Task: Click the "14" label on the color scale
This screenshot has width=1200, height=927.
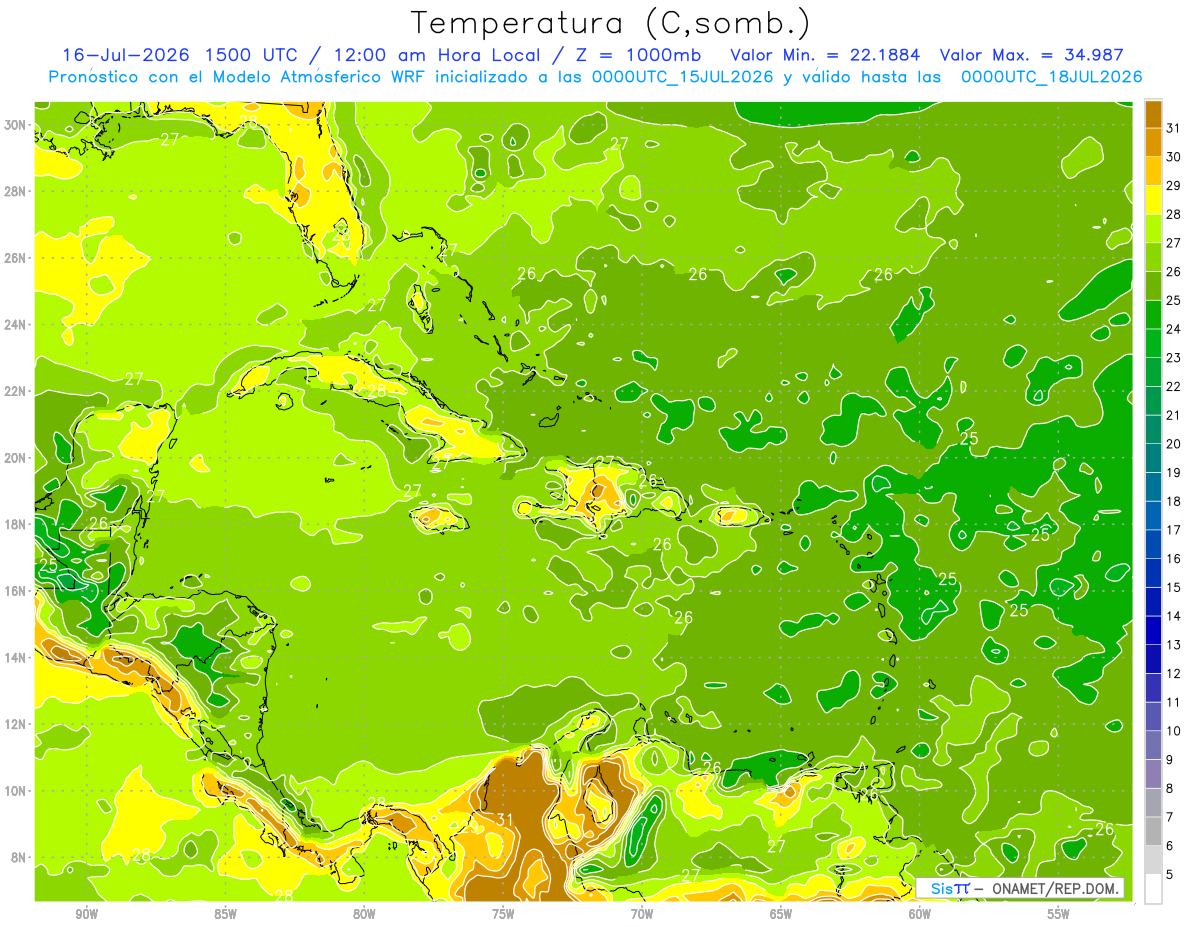Action: (1174, 616)
